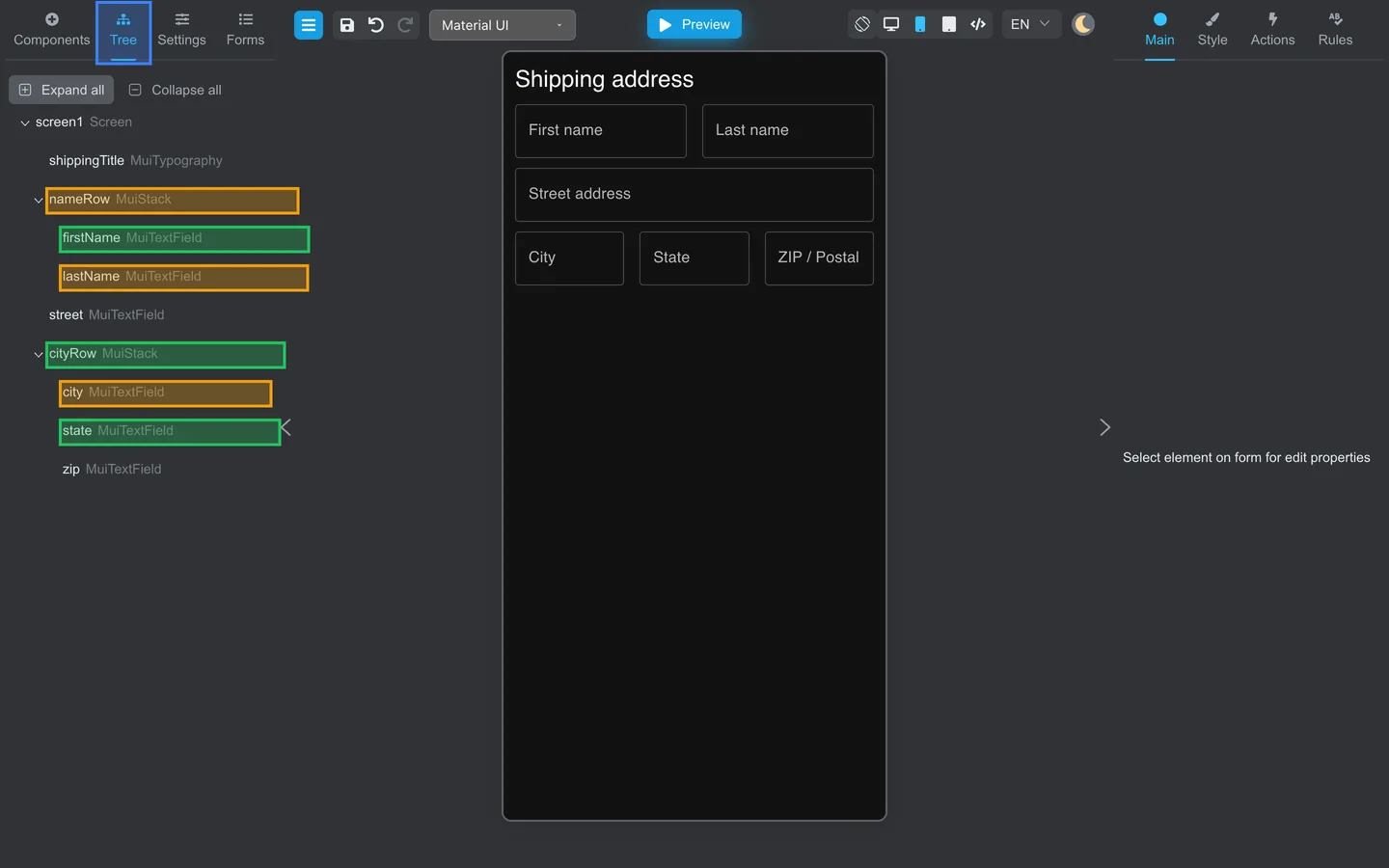The width and height of the screenshot is (1389, 868).
Task: Open the Settings tab
Action: [x=181, y=30]
